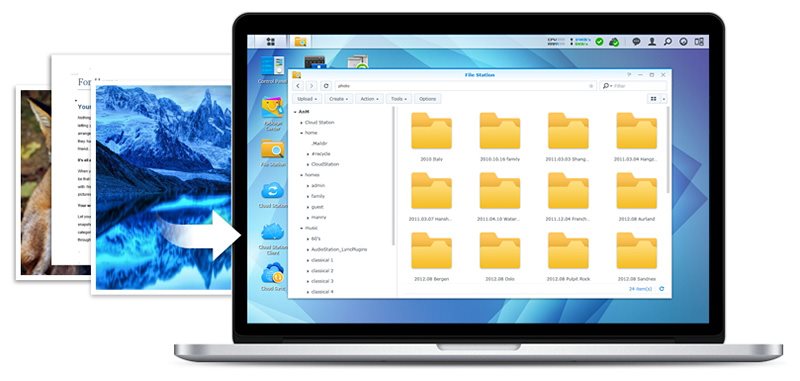This screenshot has height=381, width=800.
Task: Collapse the root AnM tree node
Action: [x=295, y=112]
